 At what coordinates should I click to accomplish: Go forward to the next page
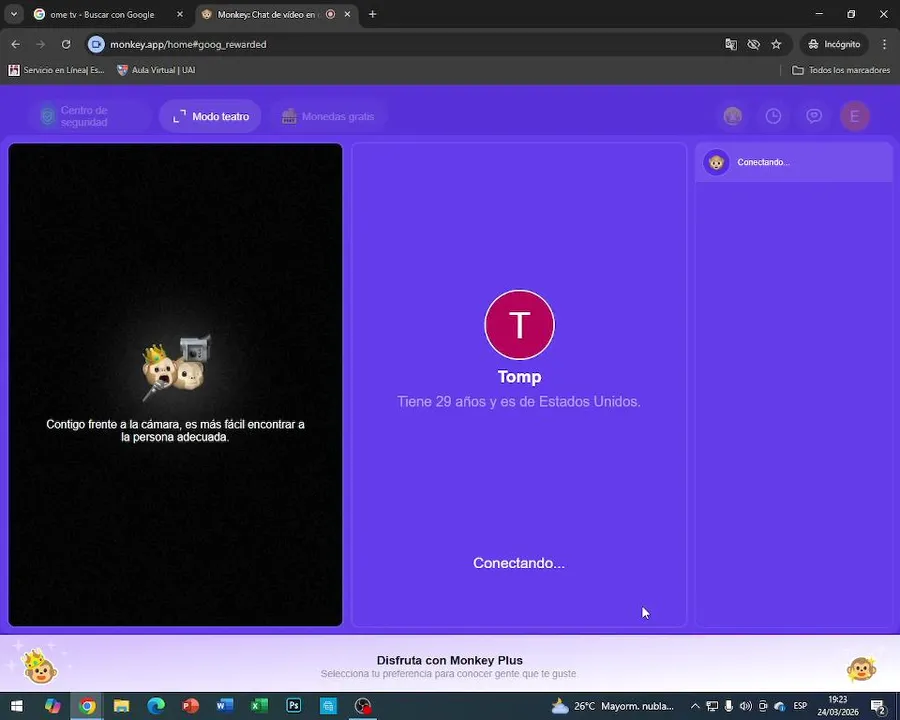[x=40, y=44]
